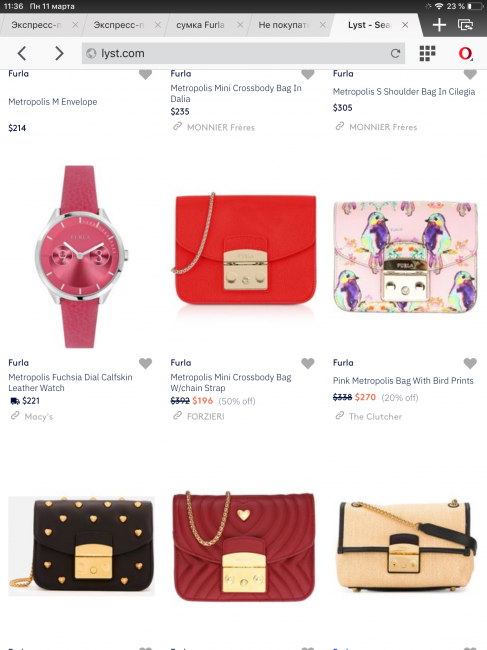Open the FORZIERI retailer link
487x650 pixels.
[x=206, y=416]
